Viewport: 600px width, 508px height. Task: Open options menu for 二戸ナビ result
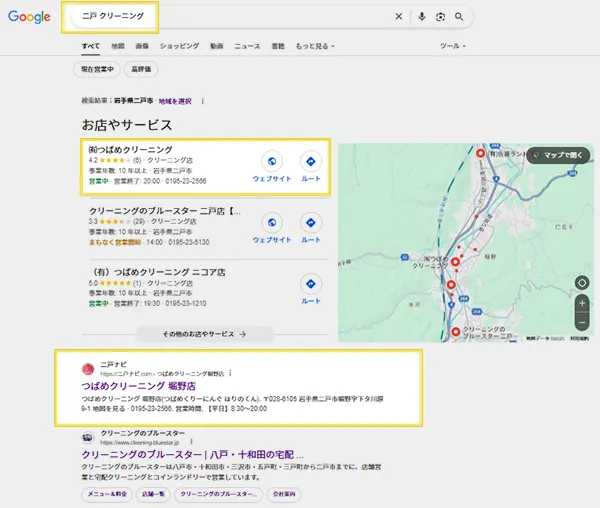pyautogui.click(x=230, y=373)
